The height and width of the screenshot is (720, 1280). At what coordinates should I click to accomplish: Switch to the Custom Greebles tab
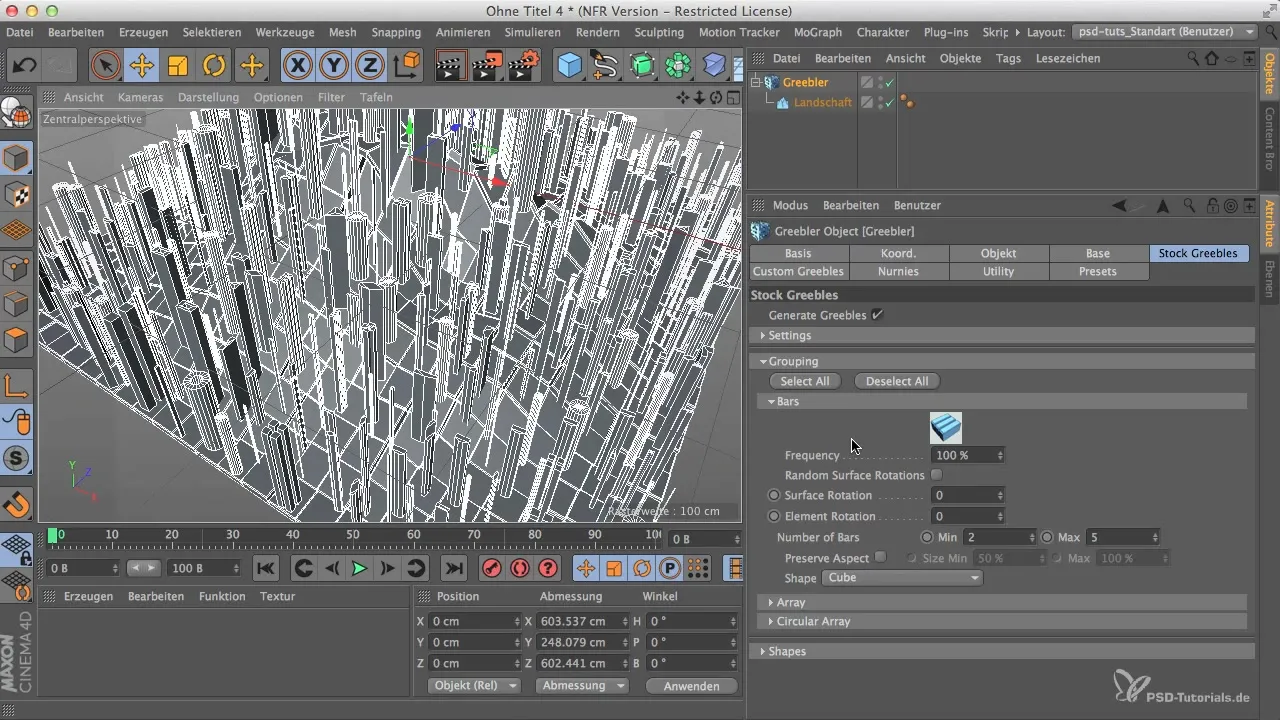(x=798, y=272)
